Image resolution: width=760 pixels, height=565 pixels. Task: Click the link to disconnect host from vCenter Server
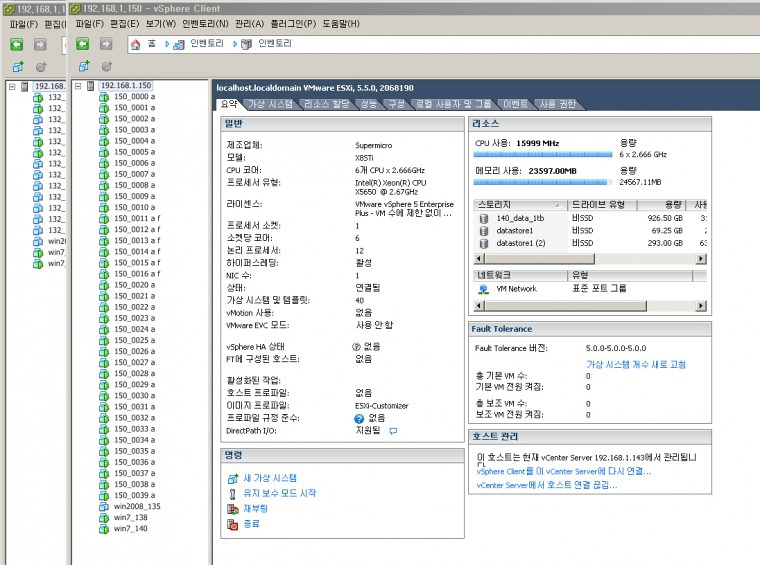tap(547, 485)
